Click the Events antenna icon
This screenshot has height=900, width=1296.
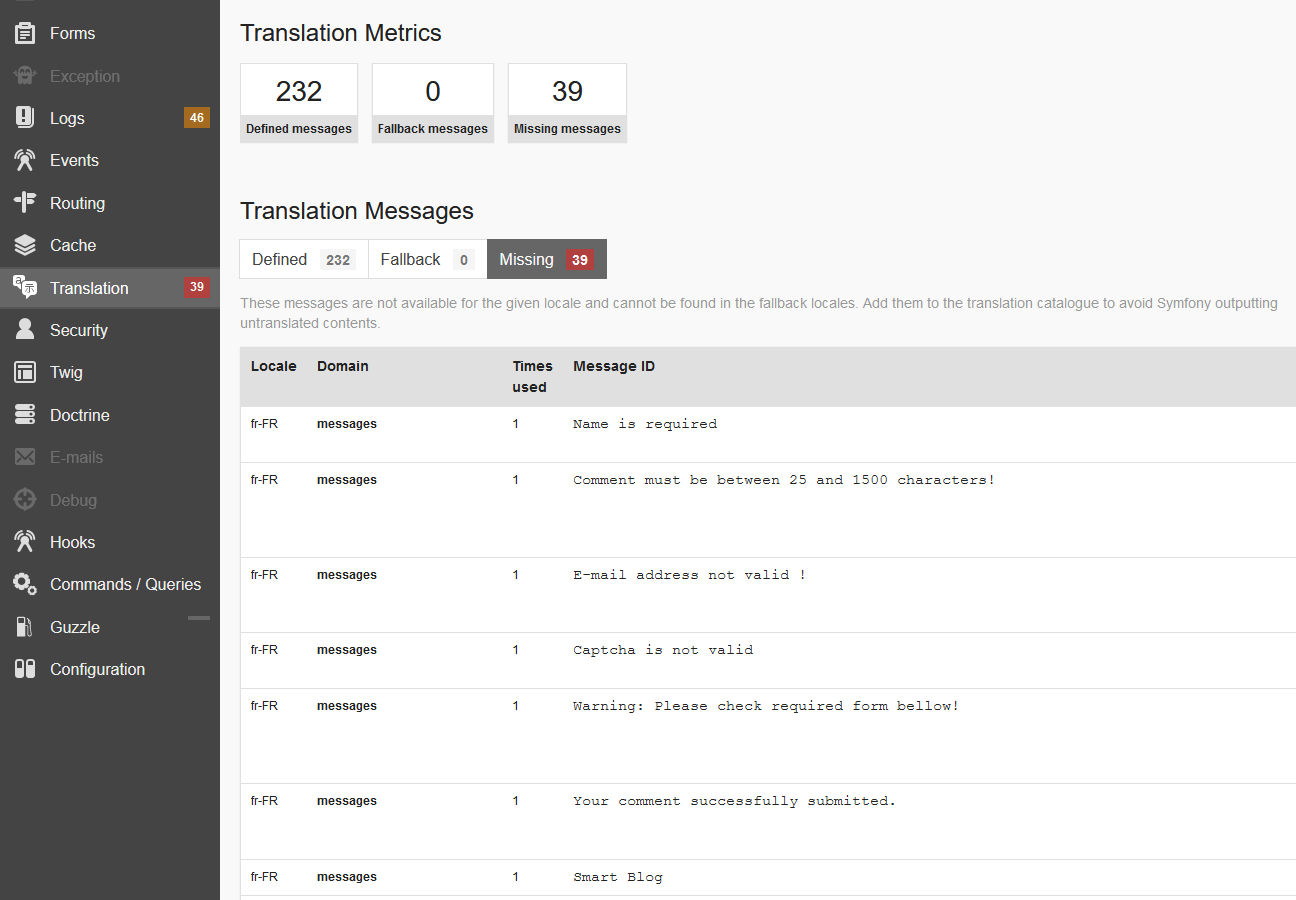point(25,160)
